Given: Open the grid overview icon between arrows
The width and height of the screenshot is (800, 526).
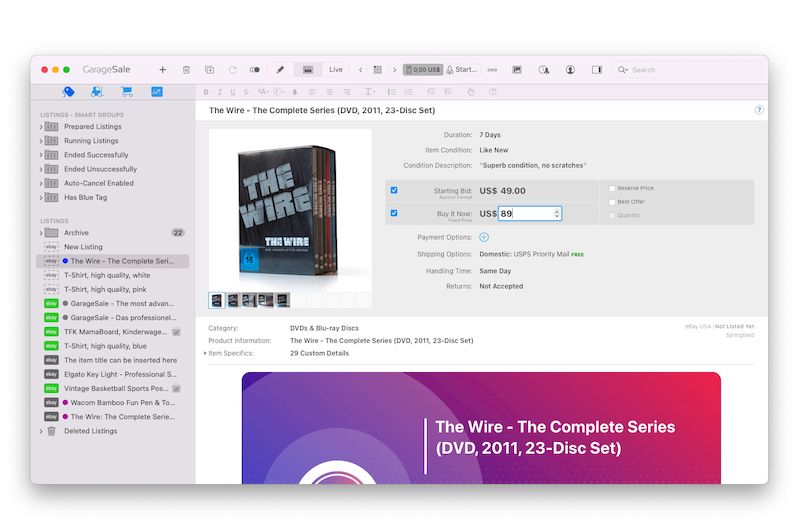Looking at the screenshot, I should click(x=378, y=69).
